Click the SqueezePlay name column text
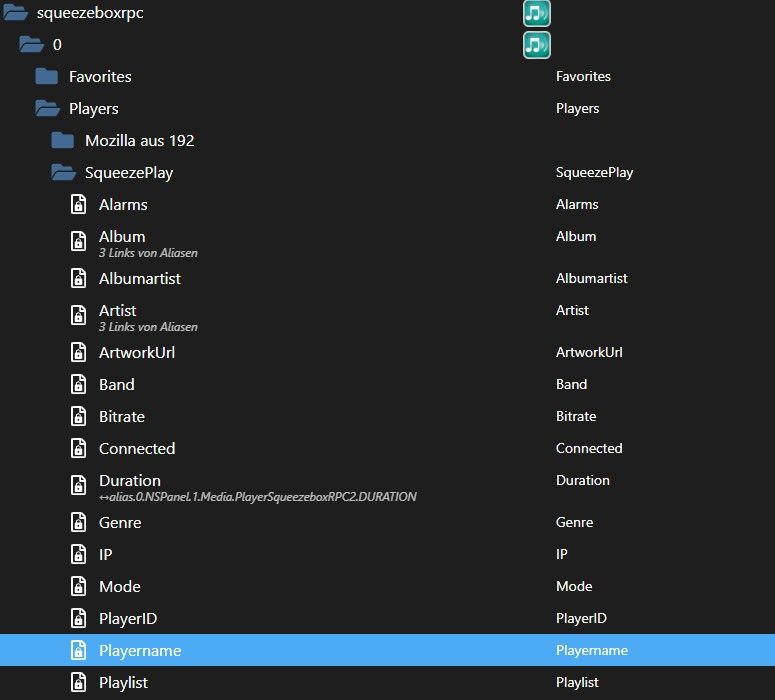The width and height of the screenshot is (775, 700). 594,173
